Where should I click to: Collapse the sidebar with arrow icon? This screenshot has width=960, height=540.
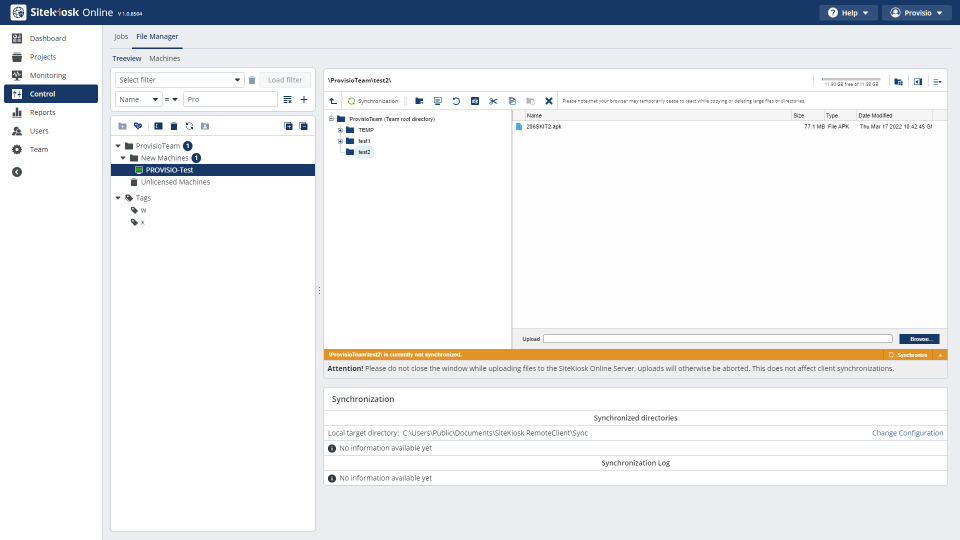point(17,172)
